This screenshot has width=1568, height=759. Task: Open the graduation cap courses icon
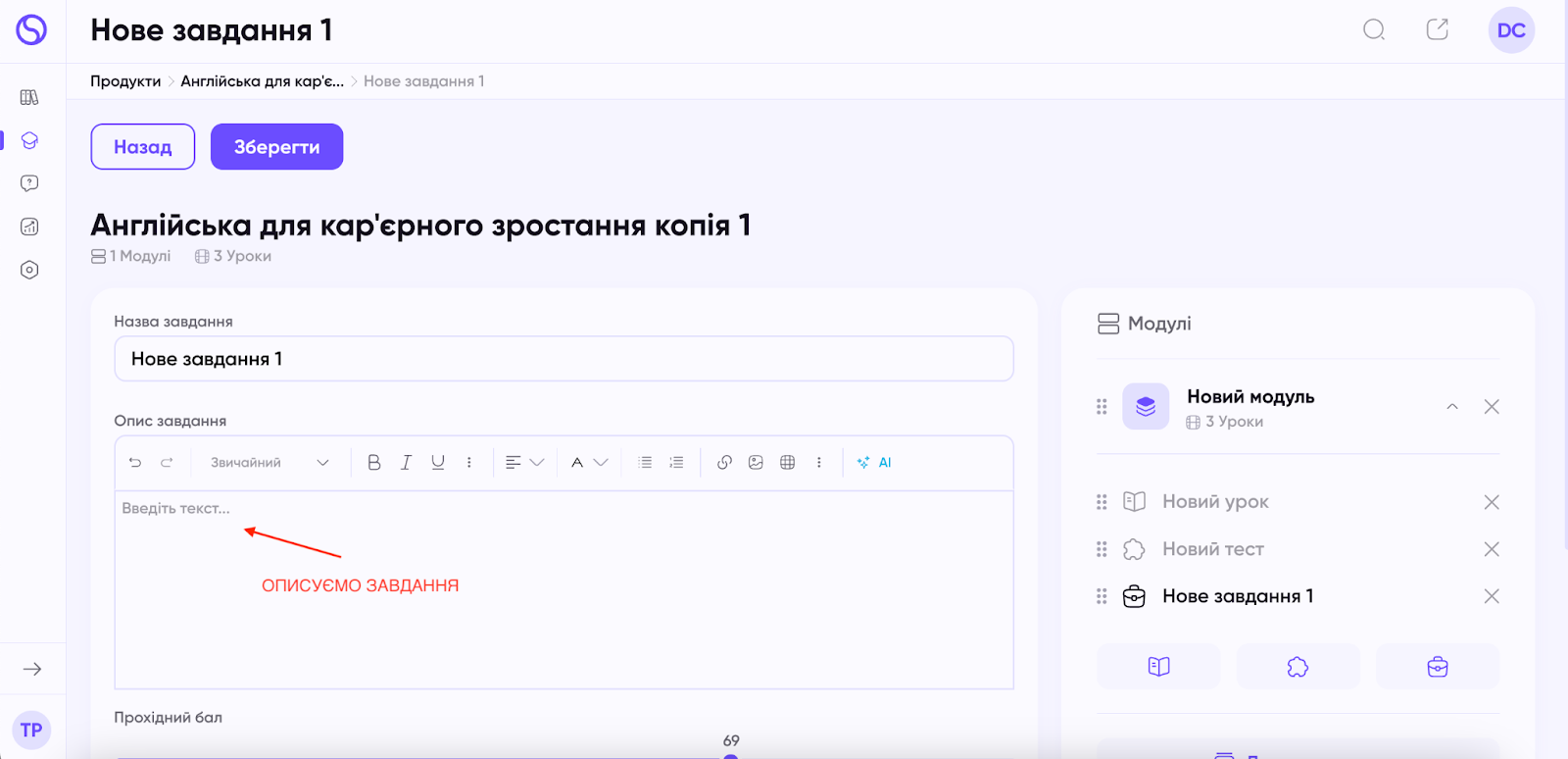click(29, 140)
